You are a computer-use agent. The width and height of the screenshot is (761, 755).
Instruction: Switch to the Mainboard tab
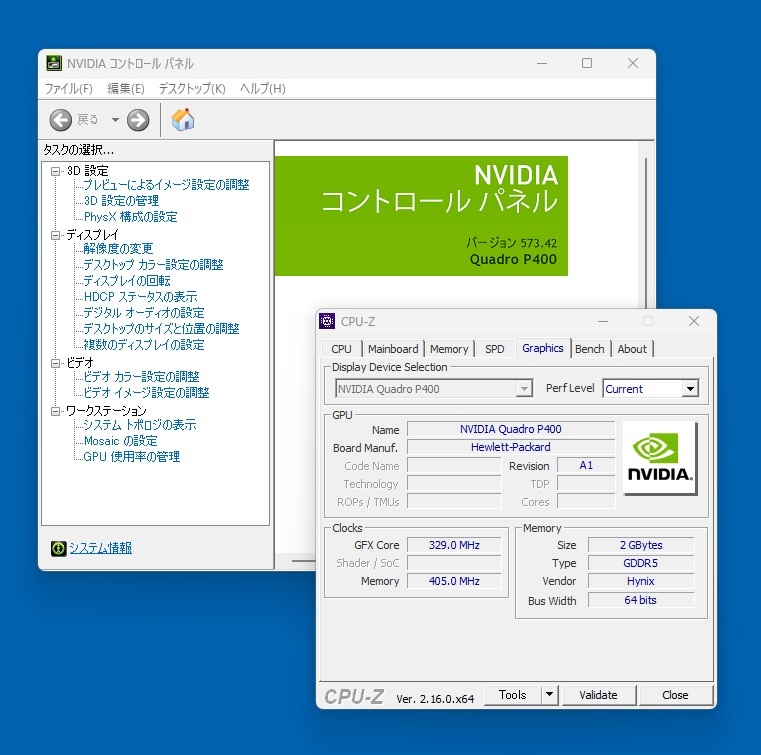pyautogui.click(x=393, y=349)
